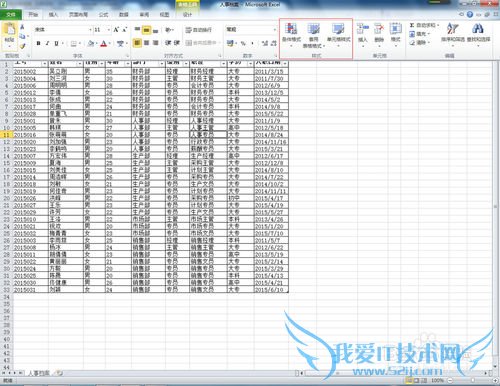Image resolution: width=500 pixels, height=386 pixels.
Task: Click the Copy icon
Action: (22, 36)
